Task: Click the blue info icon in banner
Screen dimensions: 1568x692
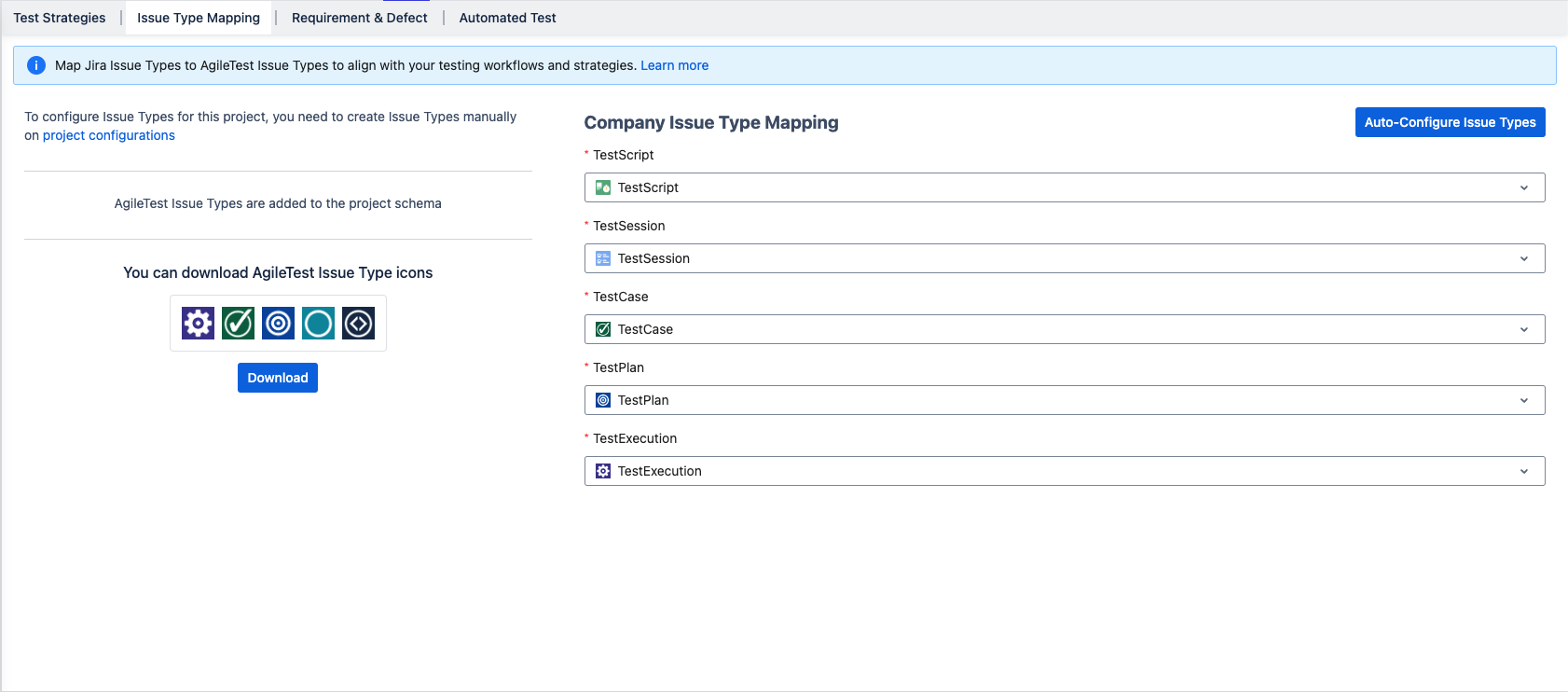Action: click(x=36, y=65)
